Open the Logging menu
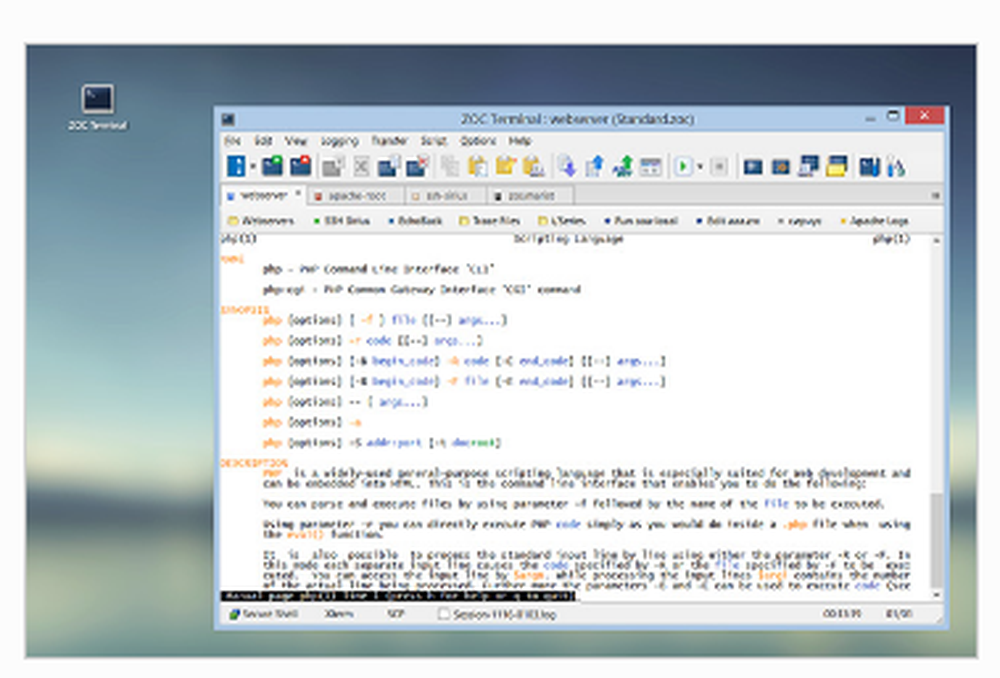The width and height of the screenshot is (1000, 678). [339, 141]
